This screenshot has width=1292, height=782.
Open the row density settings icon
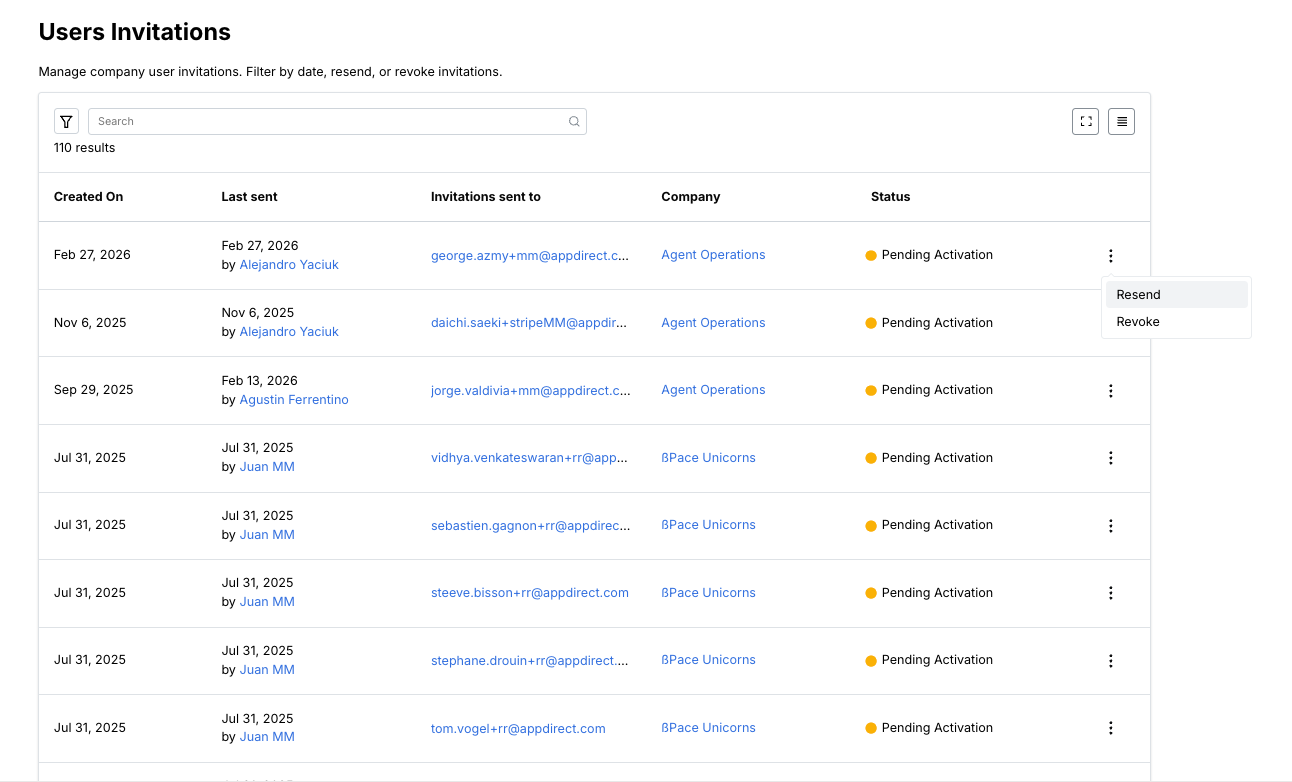coord(1121,122)
